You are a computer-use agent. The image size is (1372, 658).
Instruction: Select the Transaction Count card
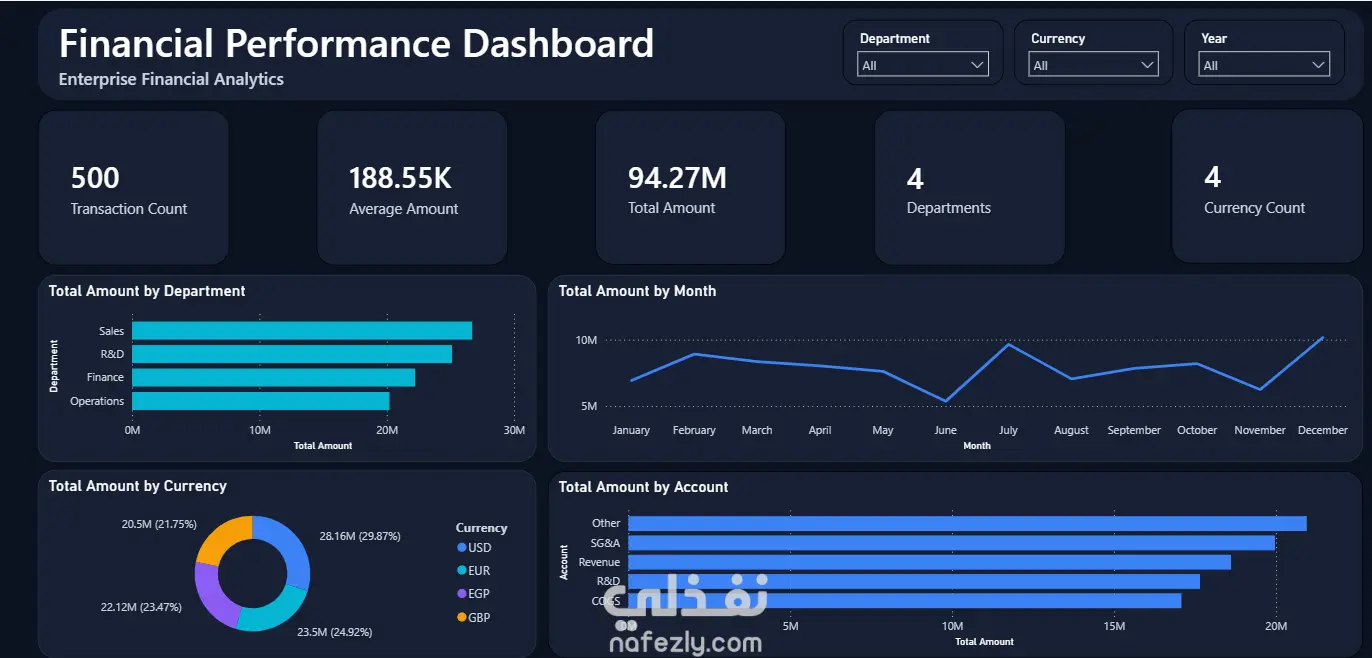click(133, 188)
